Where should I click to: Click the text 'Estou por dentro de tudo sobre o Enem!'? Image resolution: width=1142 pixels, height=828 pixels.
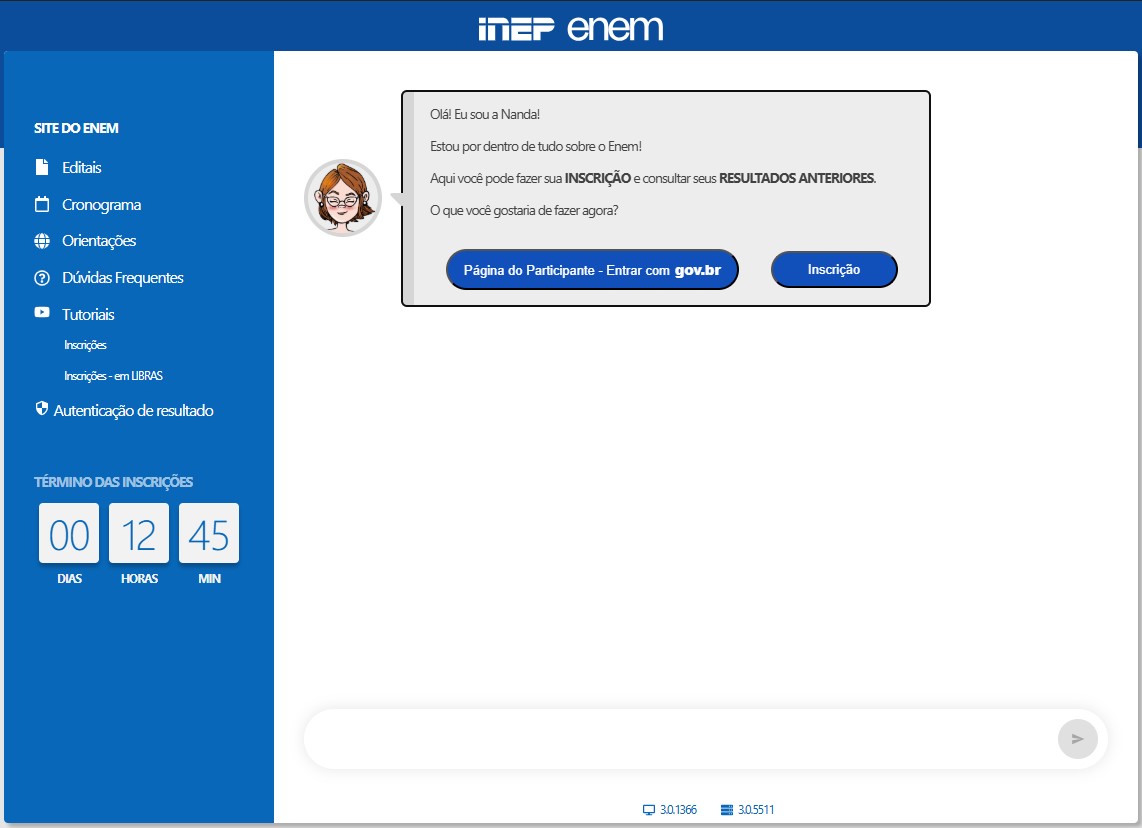pos(536,146)
